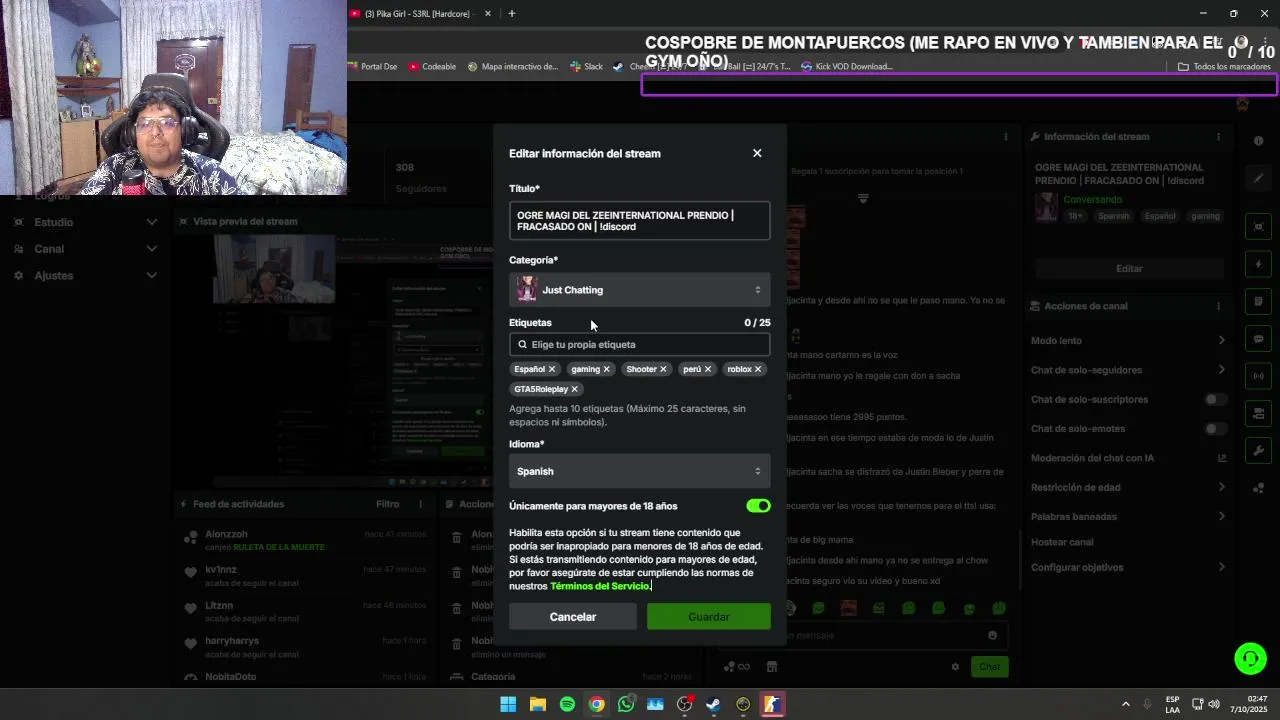Toggle Únicamente para mayores de 18 años
The height and width of the screenshot is (720, 1280).
point(758,506)
